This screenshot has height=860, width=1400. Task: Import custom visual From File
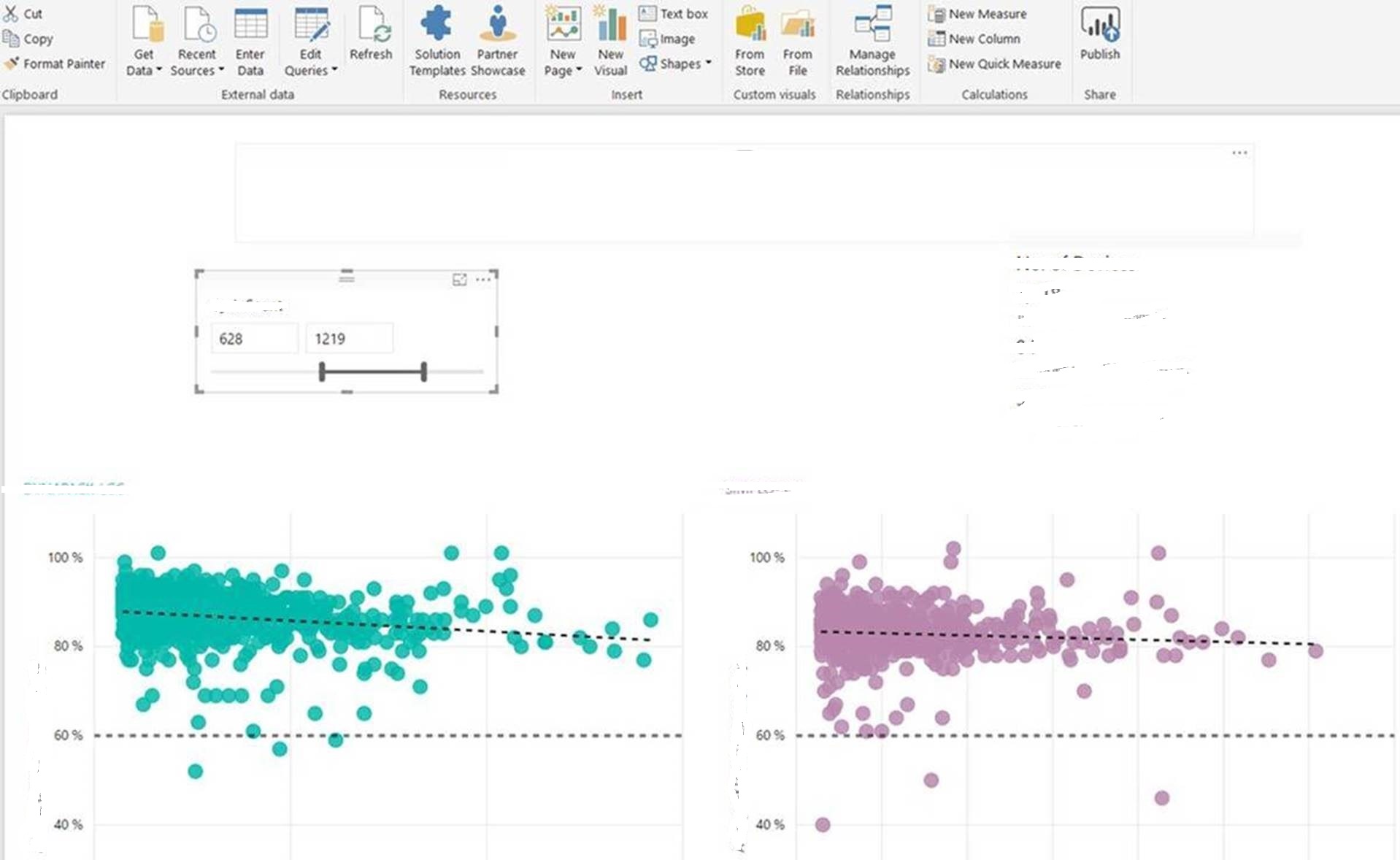[x=798, y=41]
